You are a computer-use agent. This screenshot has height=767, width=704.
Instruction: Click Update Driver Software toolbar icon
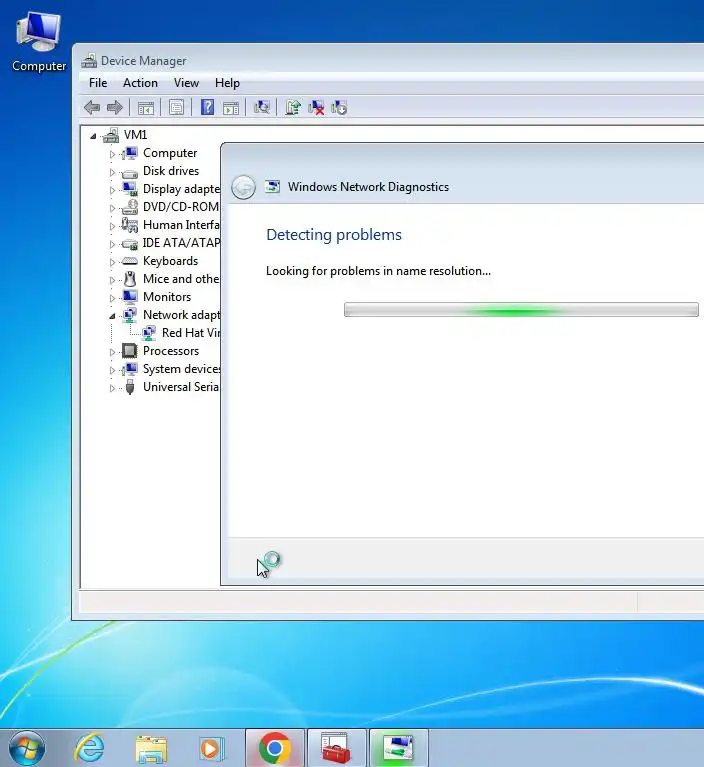pyautogui.click(x=293, y=107)
